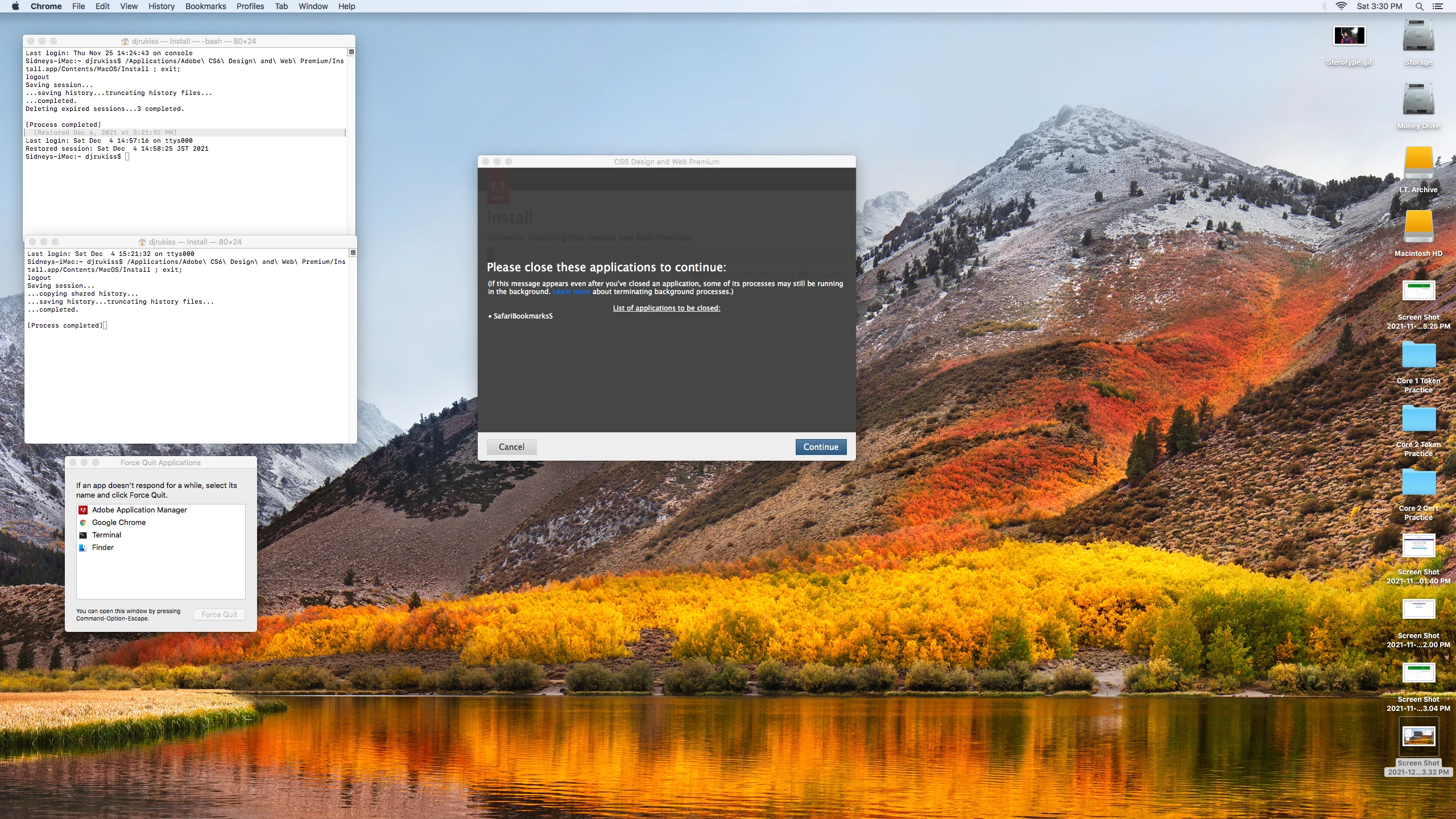Open the History menu
The height and width of the screenshot is (819, 1456).
click(162, 6)
